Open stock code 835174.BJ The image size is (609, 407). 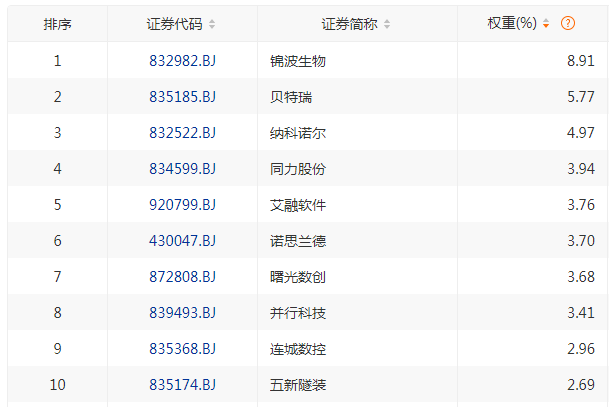[183, 385]
